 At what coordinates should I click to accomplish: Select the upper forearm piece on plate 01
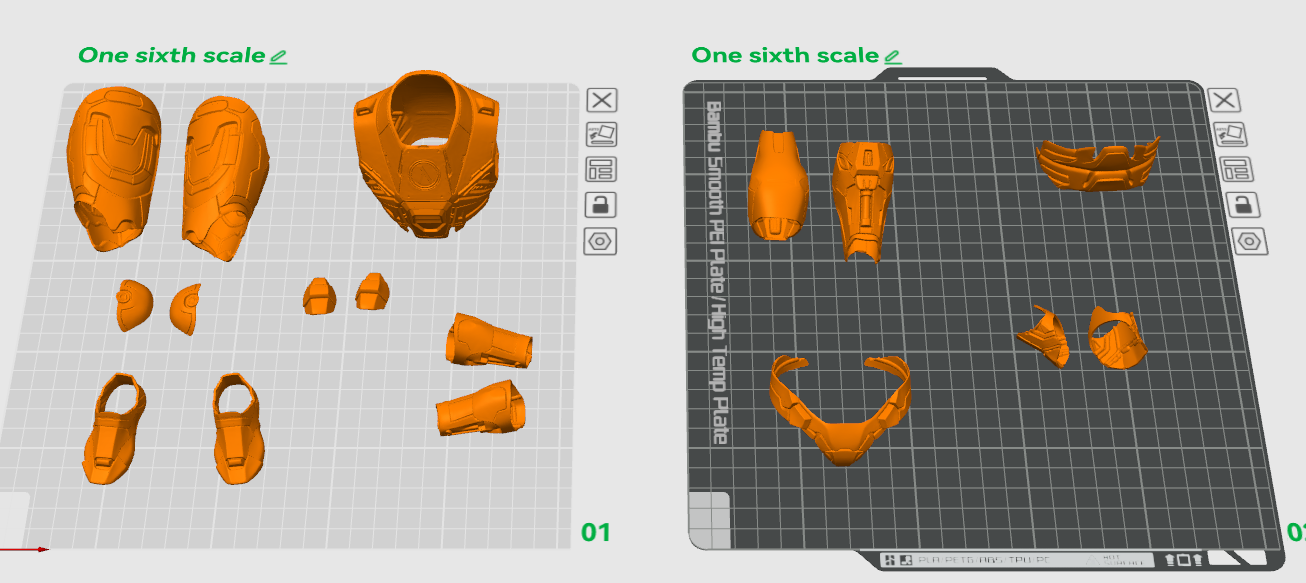[x=488, y=340]
